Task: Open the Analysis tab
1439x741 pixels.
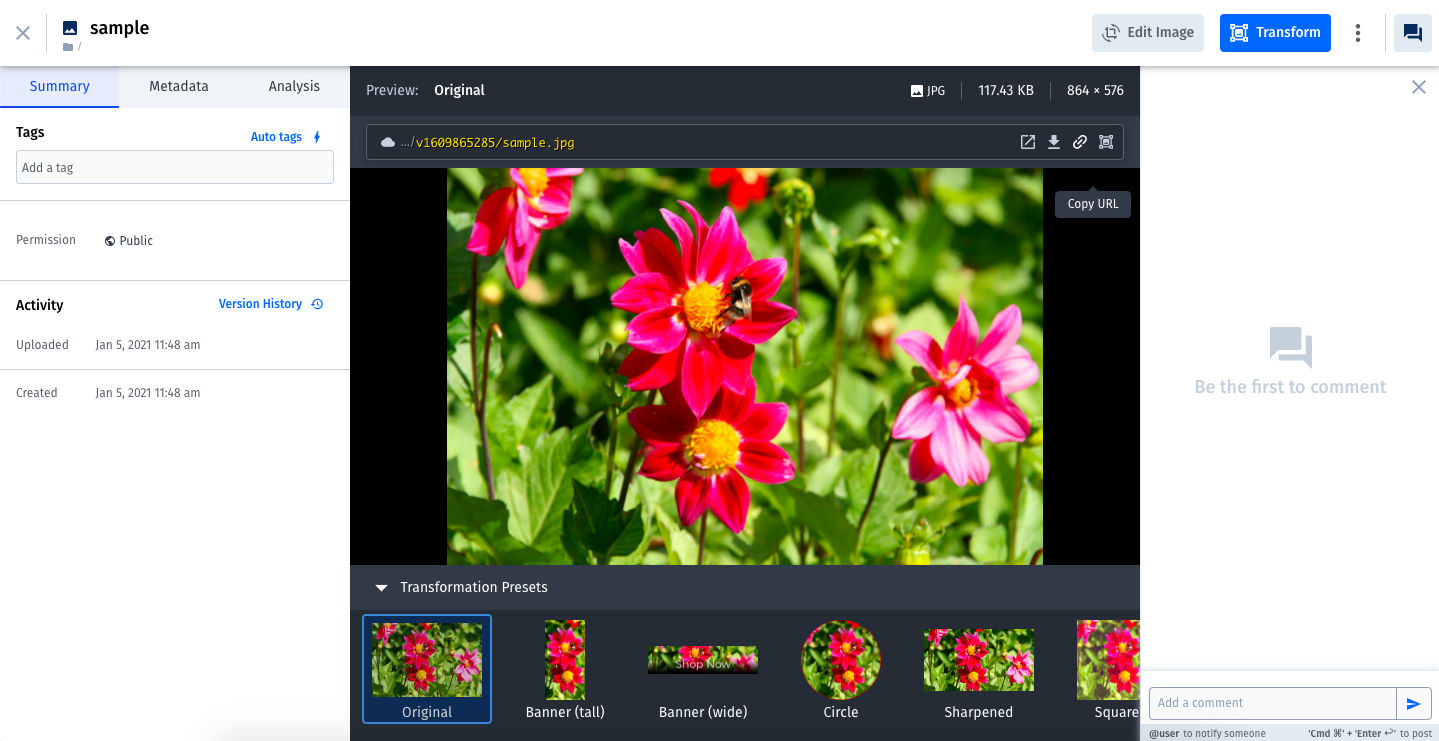Action: [x=294, y=87]
